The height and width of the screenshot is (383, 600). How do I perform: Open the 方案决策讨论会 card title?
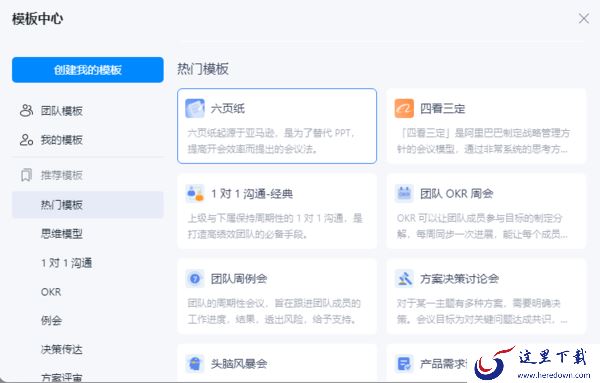[459, 279]
